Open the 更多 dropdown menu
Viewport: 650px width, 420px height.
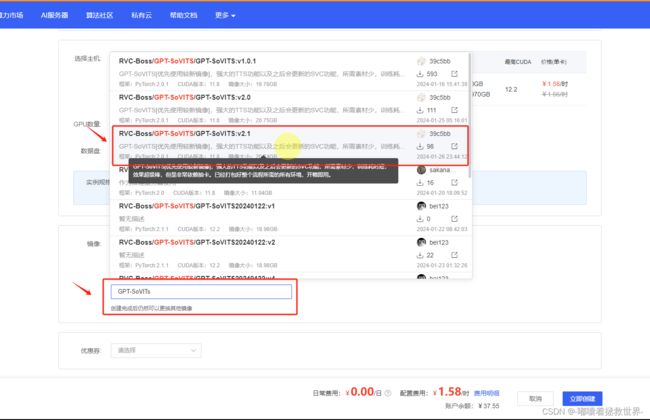pyautogui.click(x=225, y=17)
